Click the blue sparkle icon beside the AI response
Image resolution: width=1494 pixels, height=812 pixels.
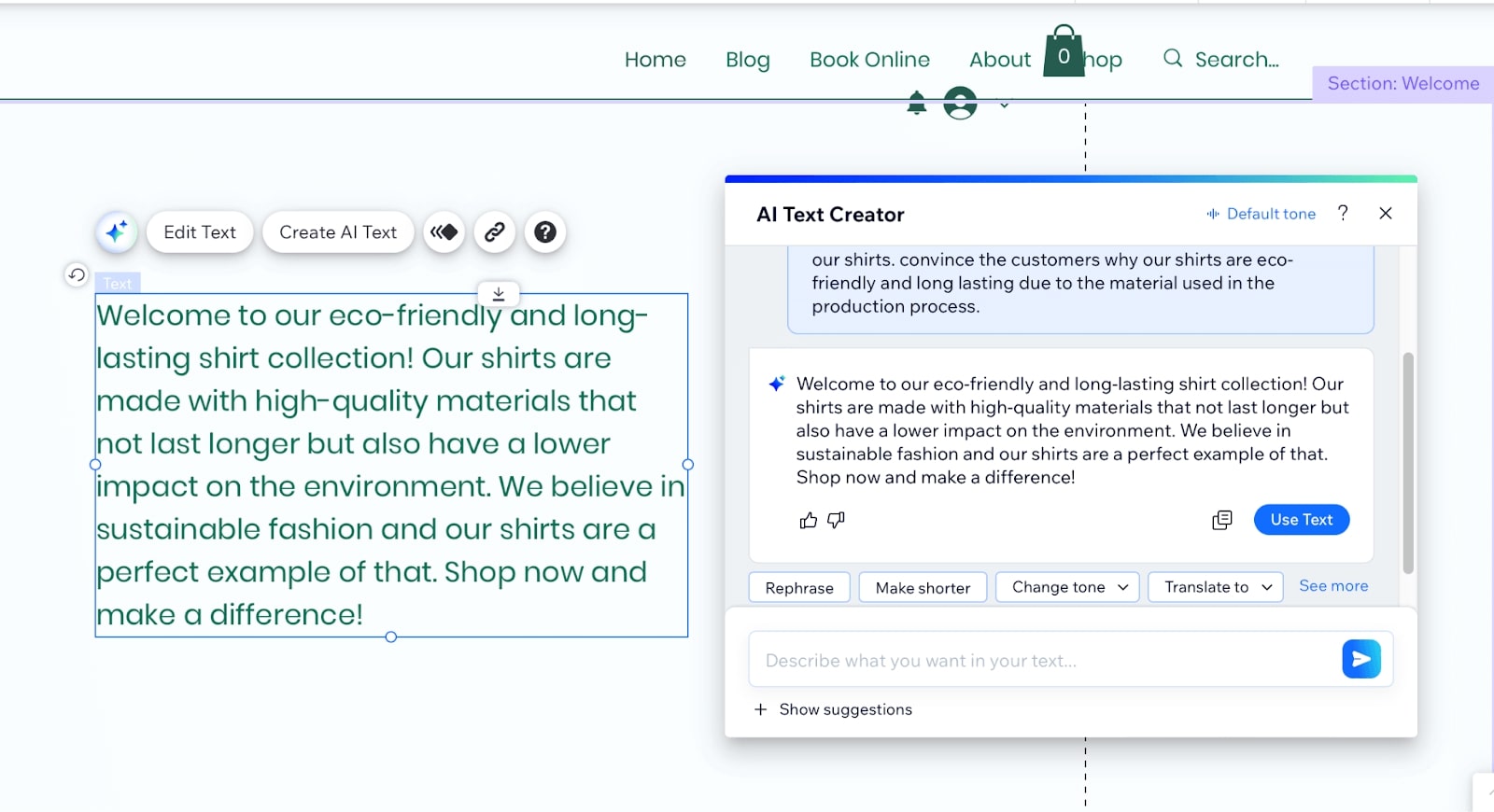click(777, 384)
